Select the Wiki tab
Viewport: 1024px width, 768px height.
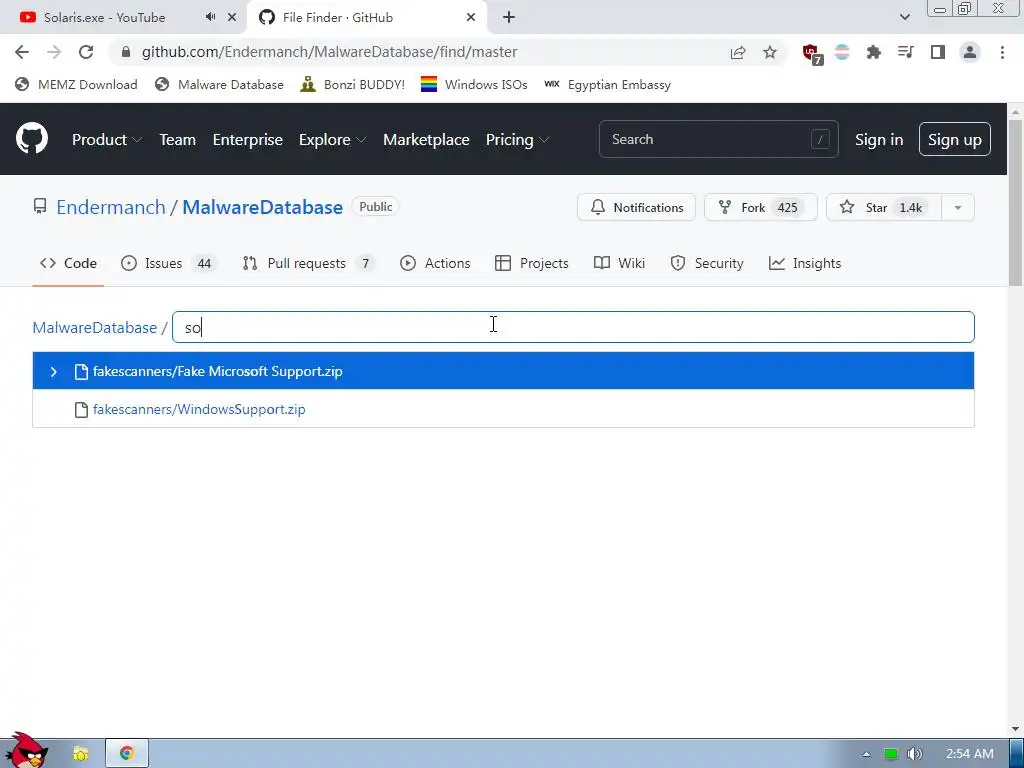tap(619, 263)
